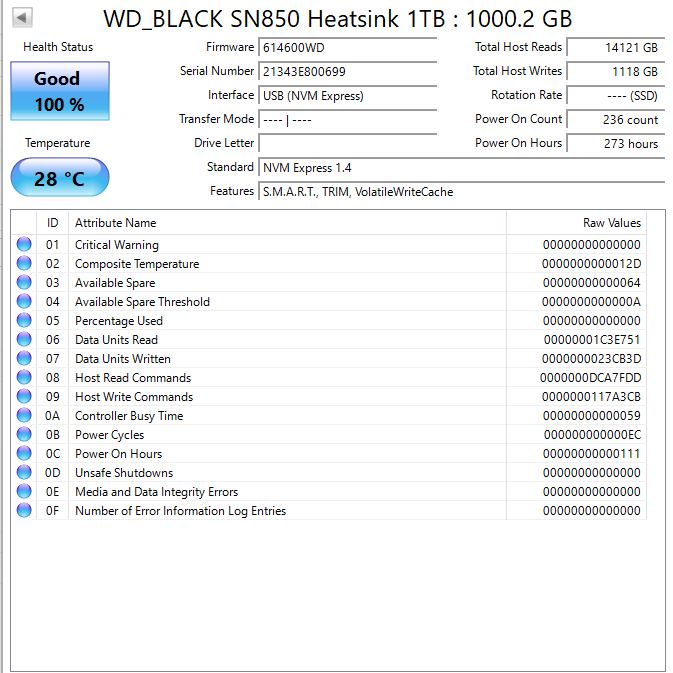Click raw value 00000001C3E751
673x673 pixels.
pos(592,340)
